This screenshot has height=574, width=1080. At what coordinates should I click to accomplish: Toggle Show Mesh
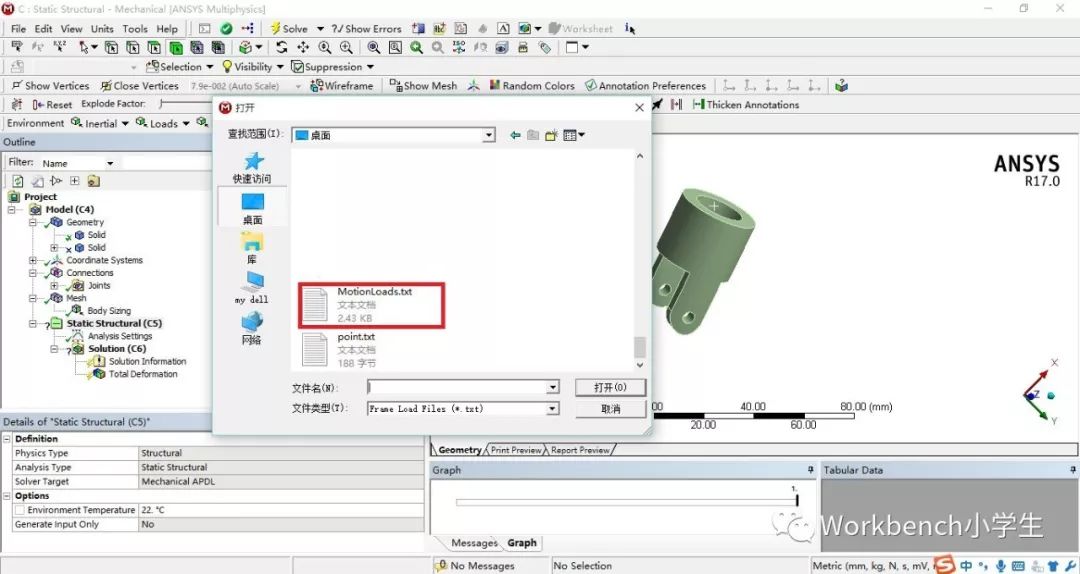423,85
